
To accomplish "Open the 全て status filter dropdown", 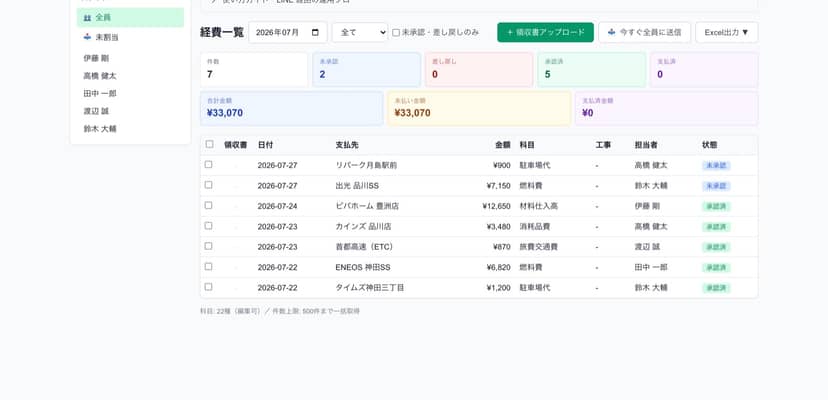I will [x=360, y=32].
